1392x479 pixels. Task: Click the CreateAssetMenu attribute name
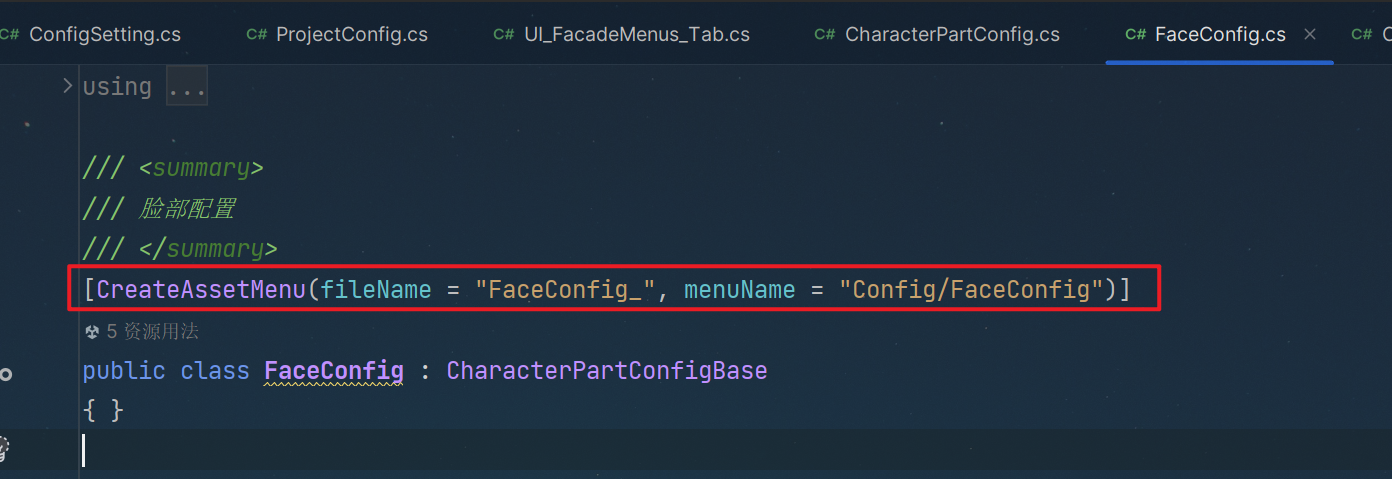coord(200,290)
